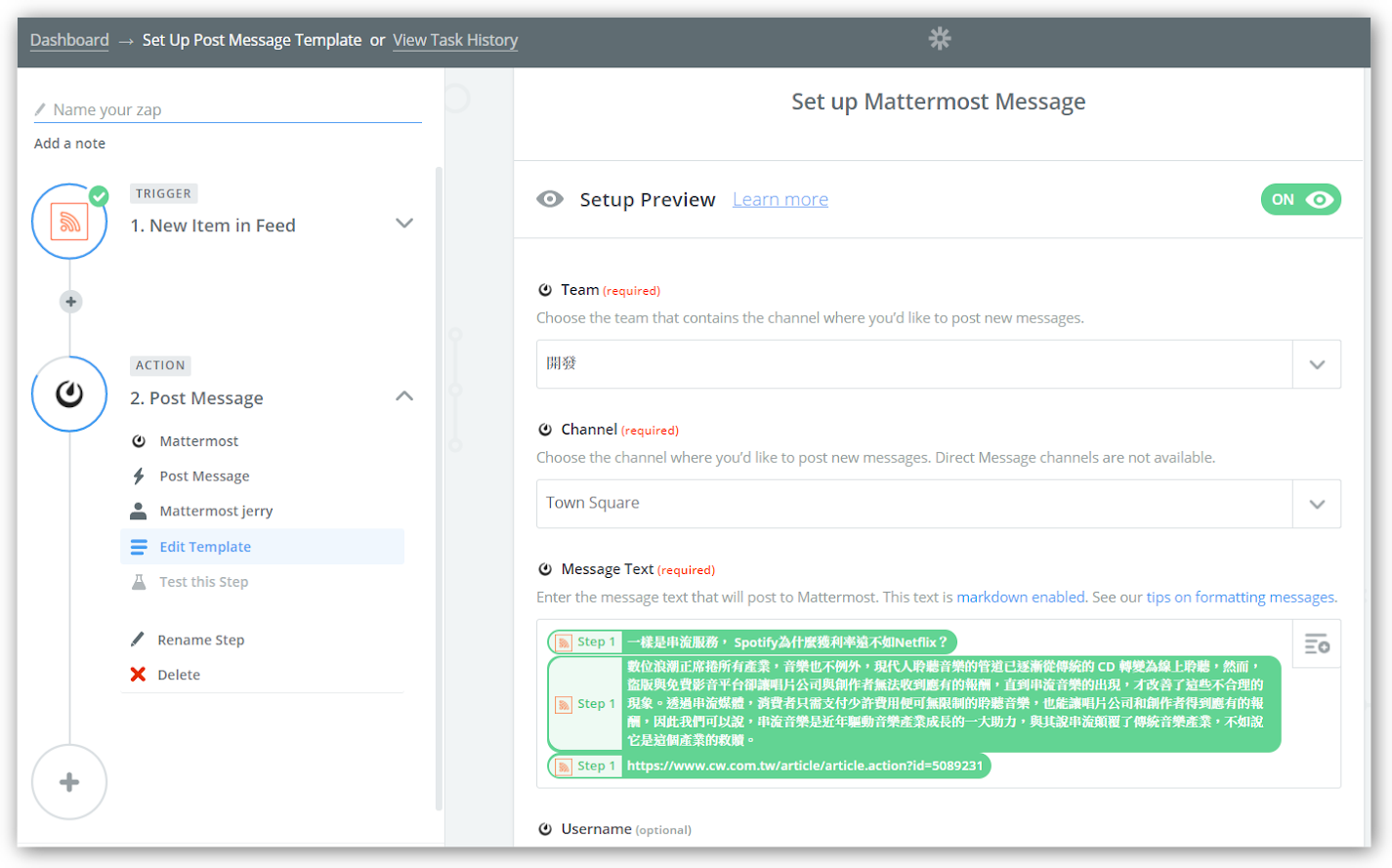Click the flask icon for Test this Step
Viewport: 1392px width, 868px height.
139,582
